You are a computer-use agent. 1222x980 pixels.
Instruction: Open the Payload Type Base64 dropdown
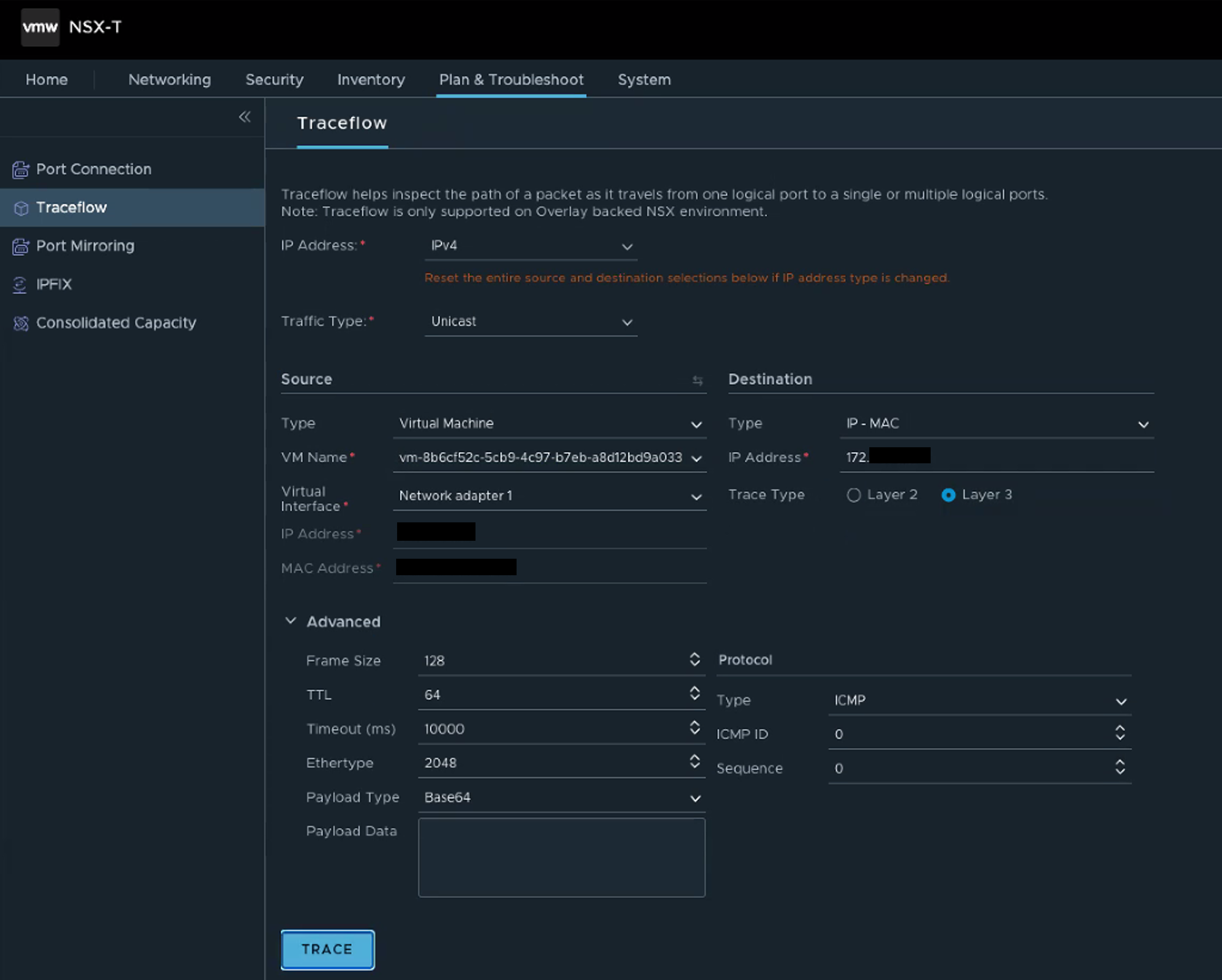click(562, 798)
